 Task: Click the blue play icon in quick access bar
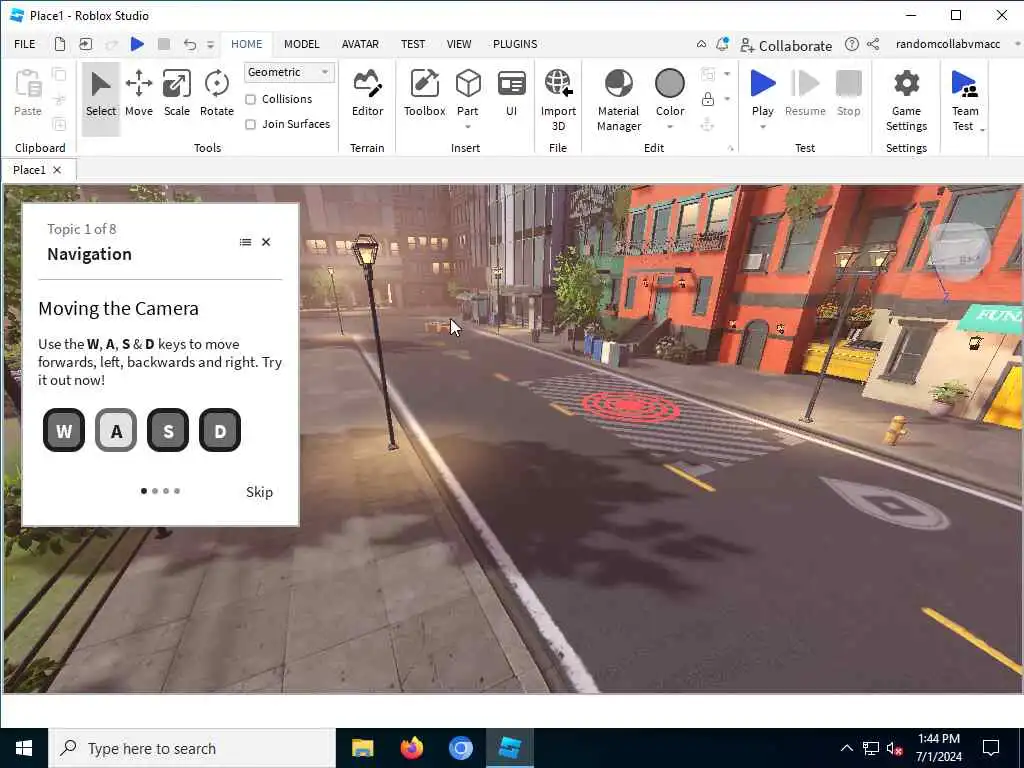tap(137, 44)
